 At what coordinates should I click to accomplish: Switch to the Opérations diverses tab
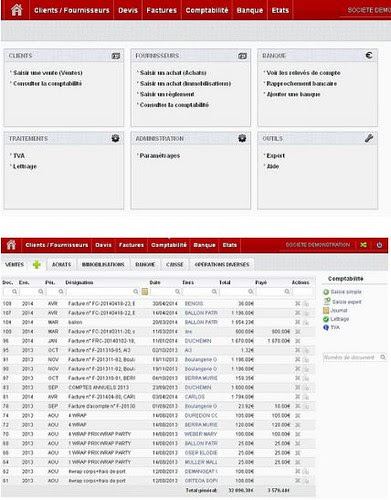222,265
